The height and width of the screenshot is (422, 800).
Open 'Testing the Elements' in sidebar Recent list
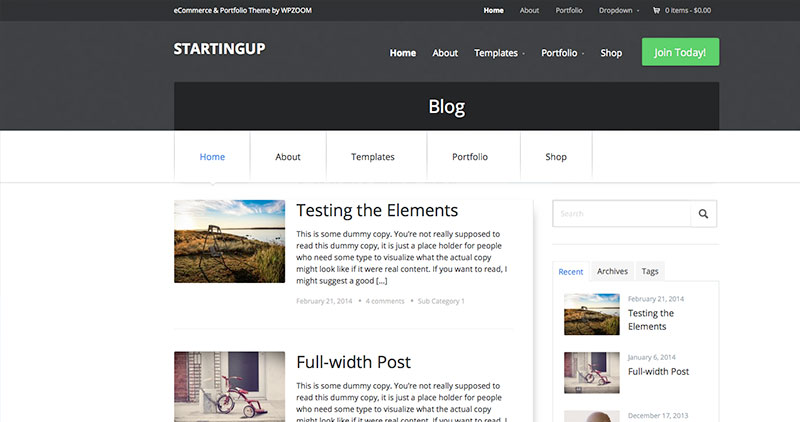(x=651, y=320)
